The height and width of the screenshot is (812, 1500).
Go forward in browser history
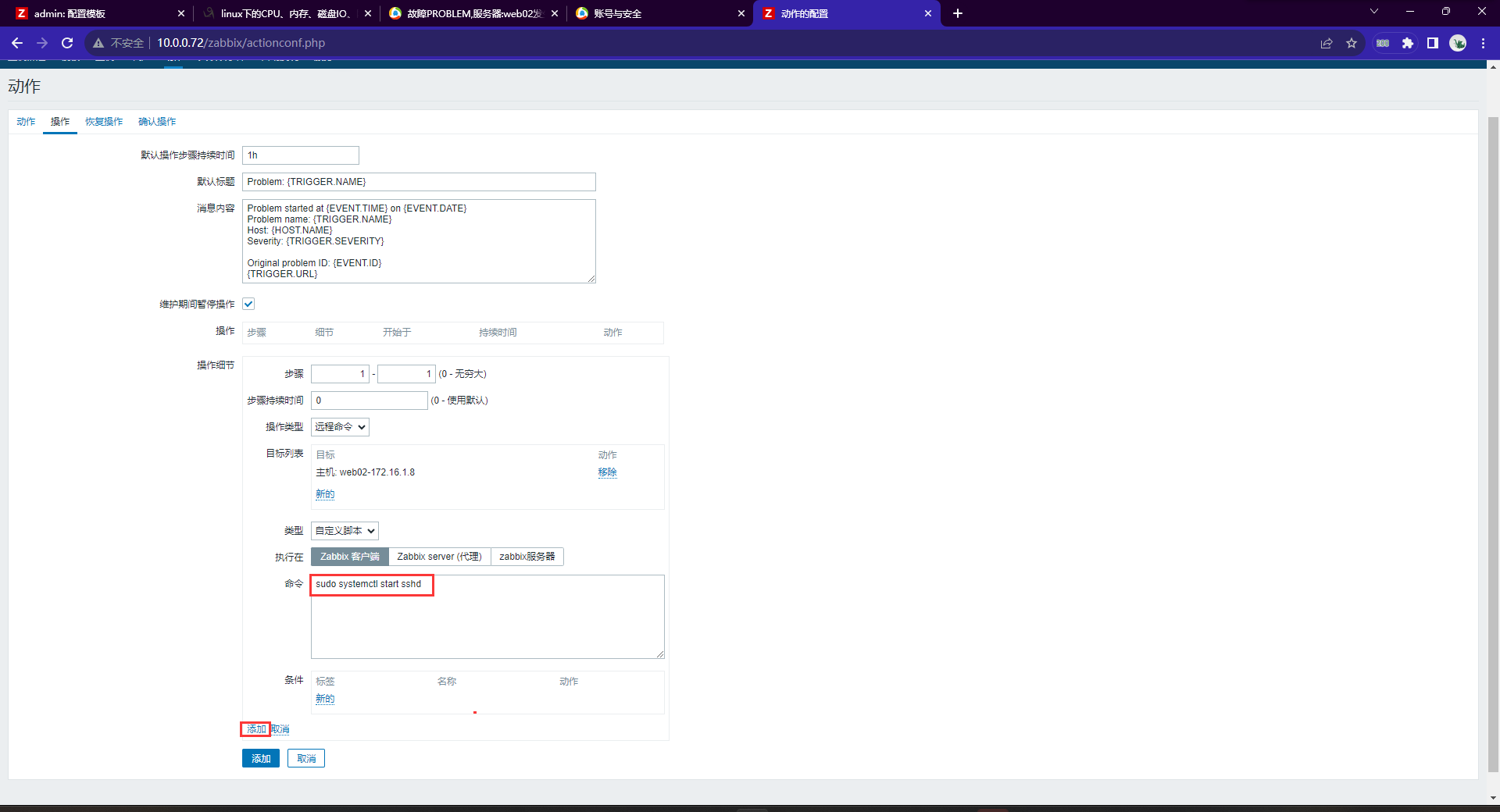point(42,43)
